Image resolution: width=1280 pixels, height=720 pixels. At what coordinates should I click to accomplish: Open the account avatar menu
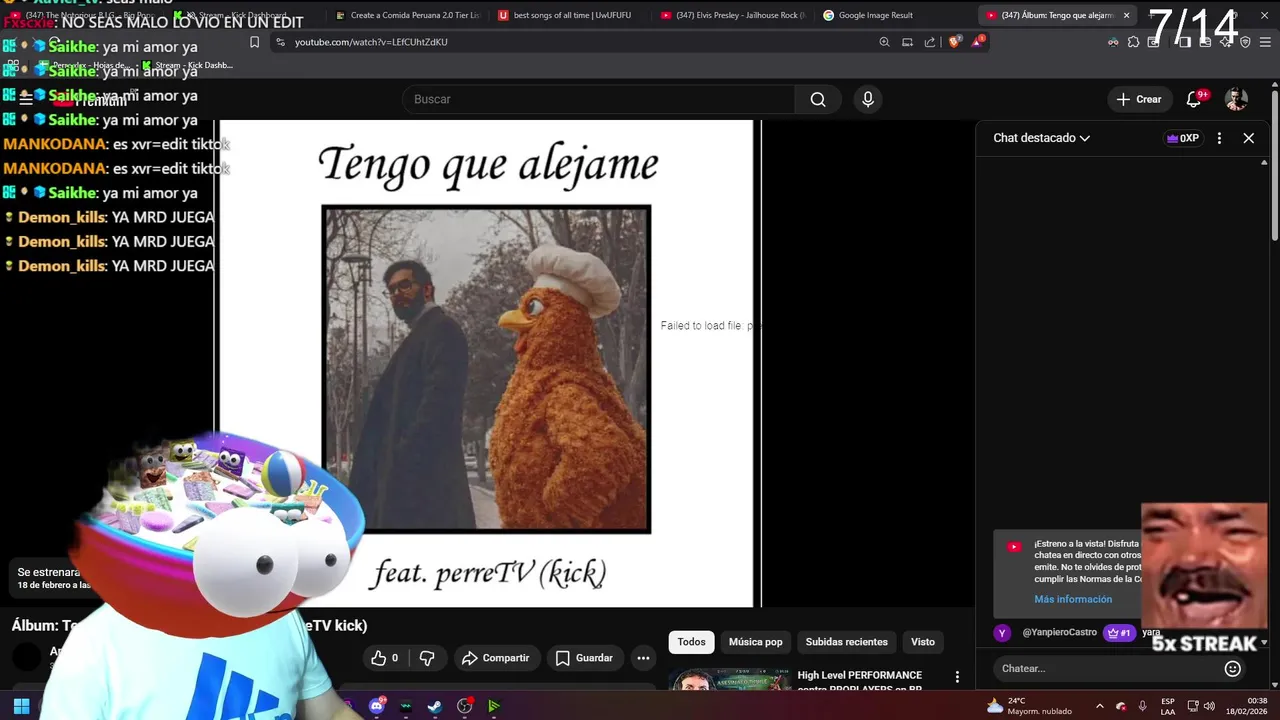coord(1237,99)
